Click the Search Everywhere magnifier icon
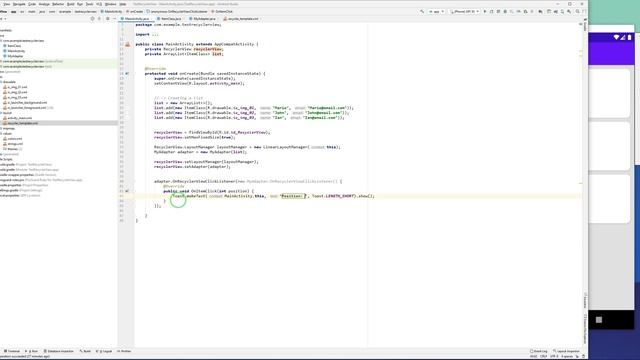Screen dimensions: 640x360 577,11
